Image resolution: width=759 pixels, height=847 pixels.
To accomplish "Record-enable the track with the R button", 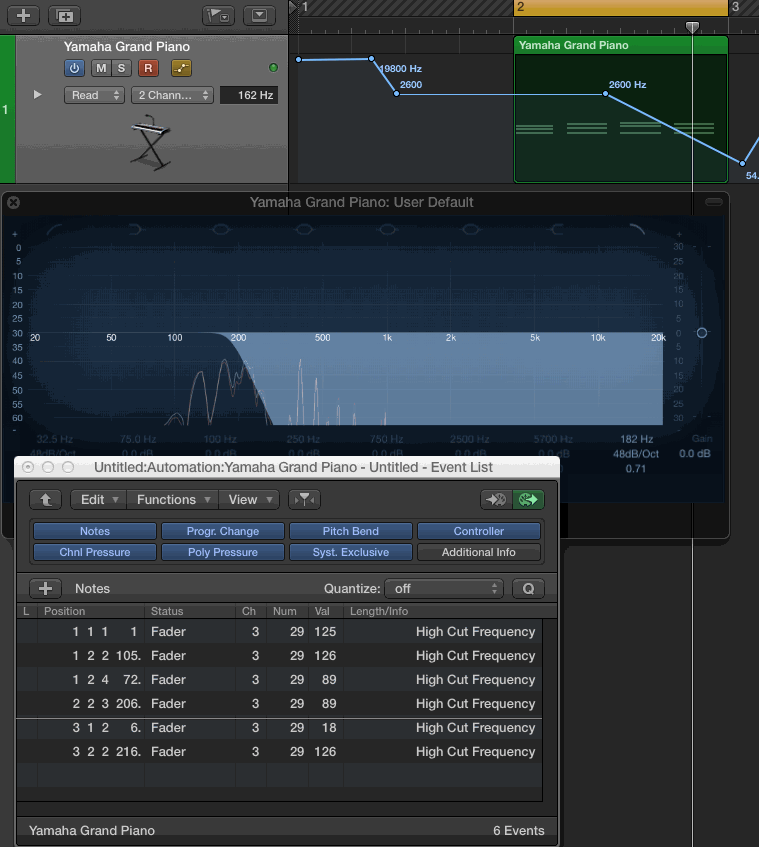I will [148, 68].
